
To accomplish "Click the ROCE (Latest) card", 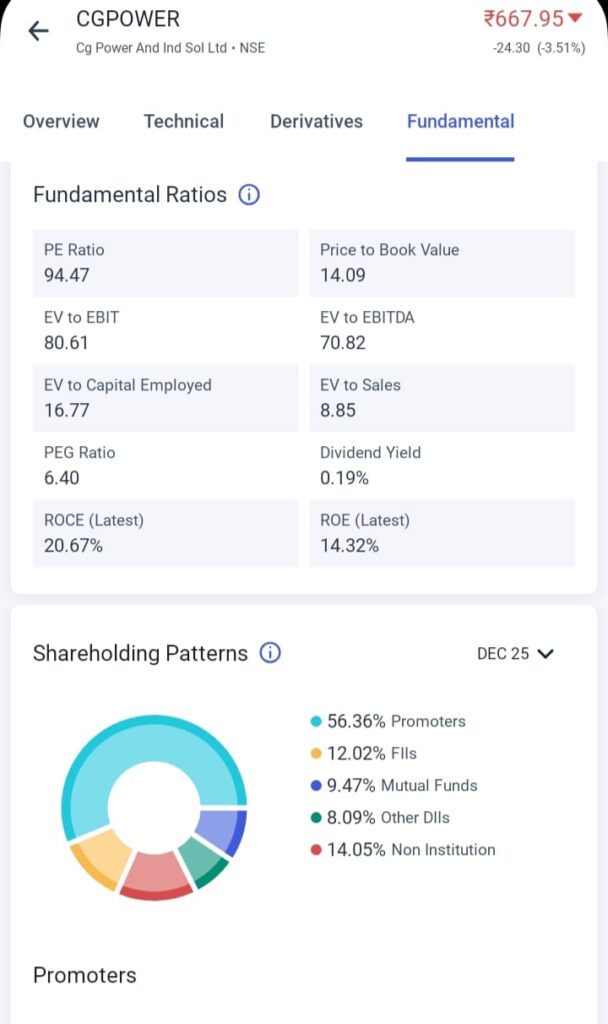I will click(165, 533).
